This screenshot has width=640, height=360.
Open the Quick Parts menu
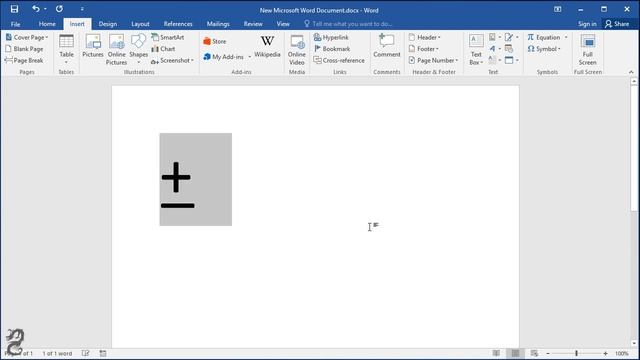(x=495, y=37)
